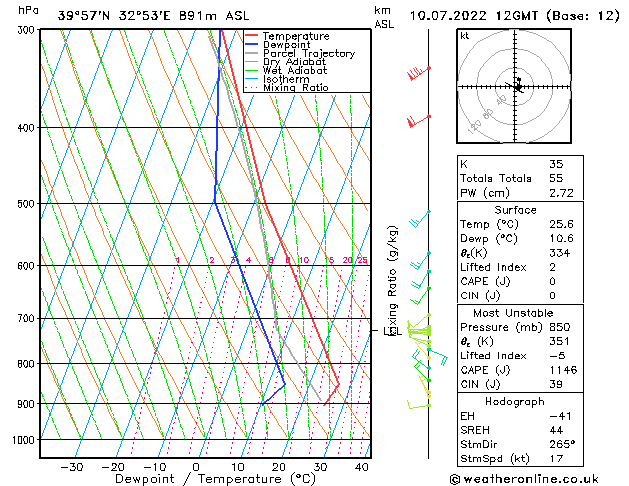The width and height of the screenshot is (629, 486).
Task: Click the red Temperature line sample in legend
Action: (x=252, y=36)
